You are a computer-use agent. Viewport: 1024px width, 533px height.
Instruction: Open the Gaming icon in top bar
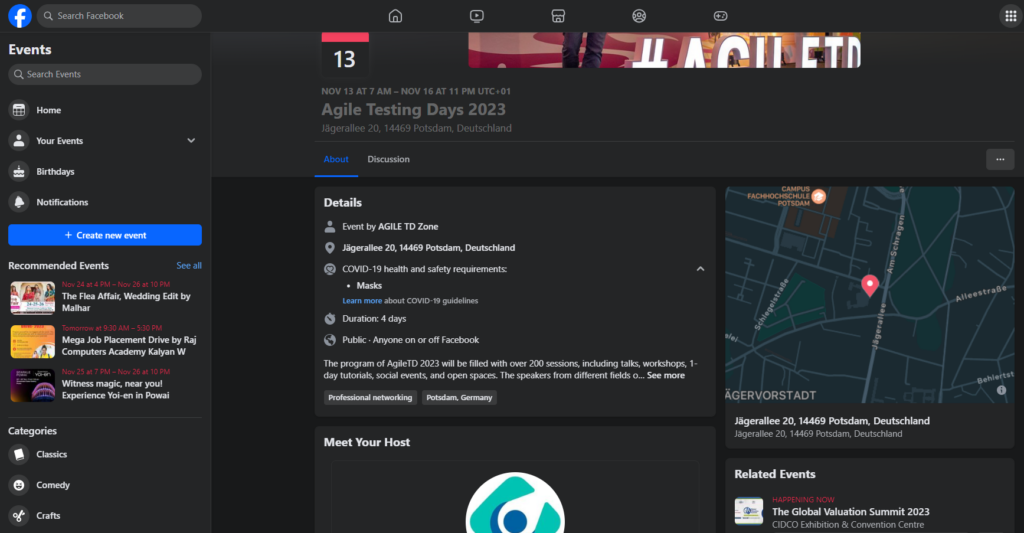pyautogui.click(x=720, y=16)
